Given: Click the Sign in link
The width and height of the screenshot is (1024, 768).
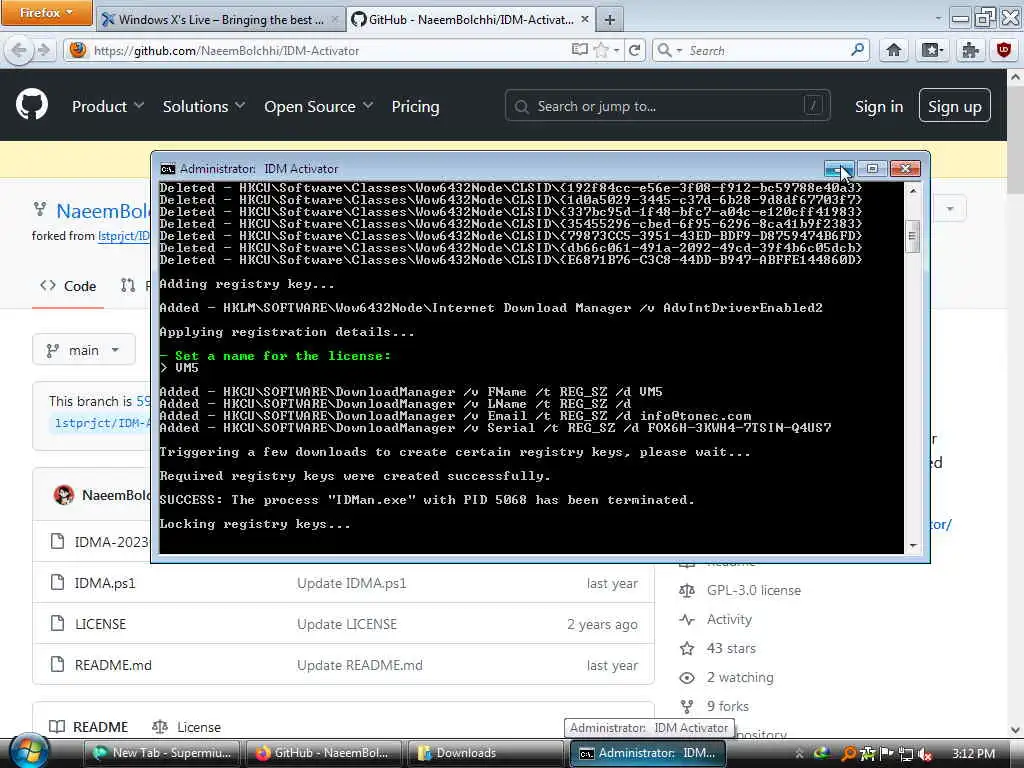Looking at the screenshot, I should click(879, 106).
